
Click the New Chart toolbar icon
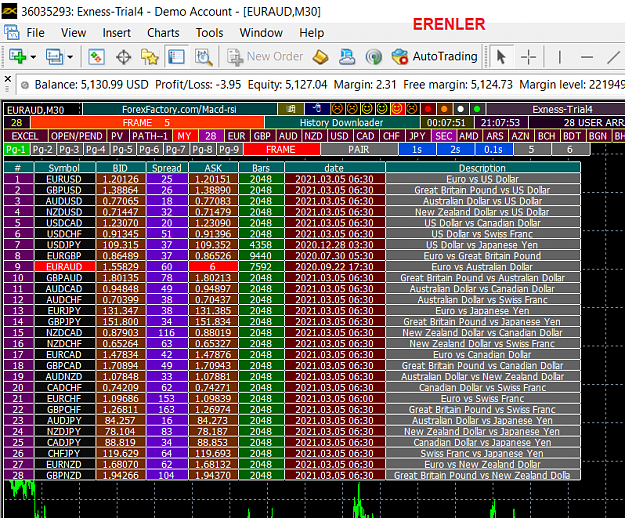pyautogui.click(x=17, y=57)
